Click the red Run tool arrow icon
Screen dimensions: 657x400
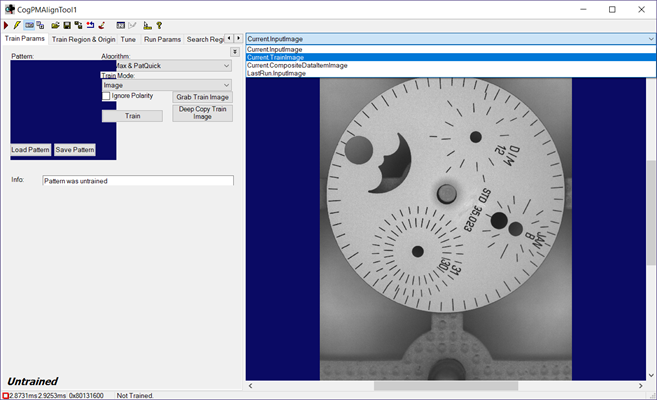(6, 24)
